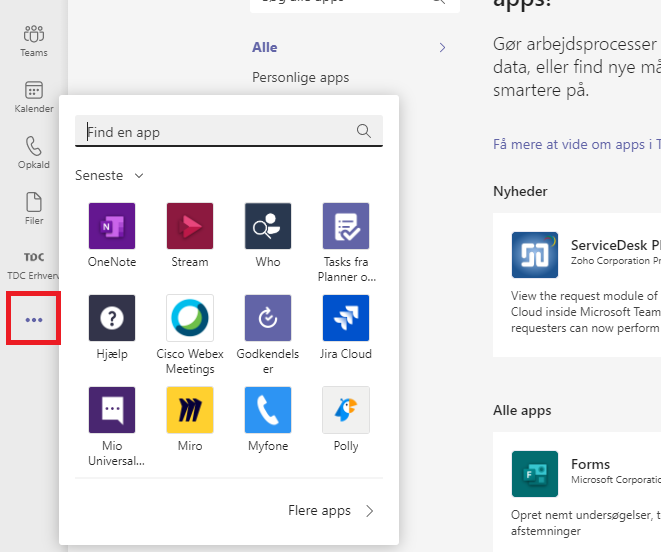
Task: Open ServiceDesk Plus app icon
Action: coord(535,255)
